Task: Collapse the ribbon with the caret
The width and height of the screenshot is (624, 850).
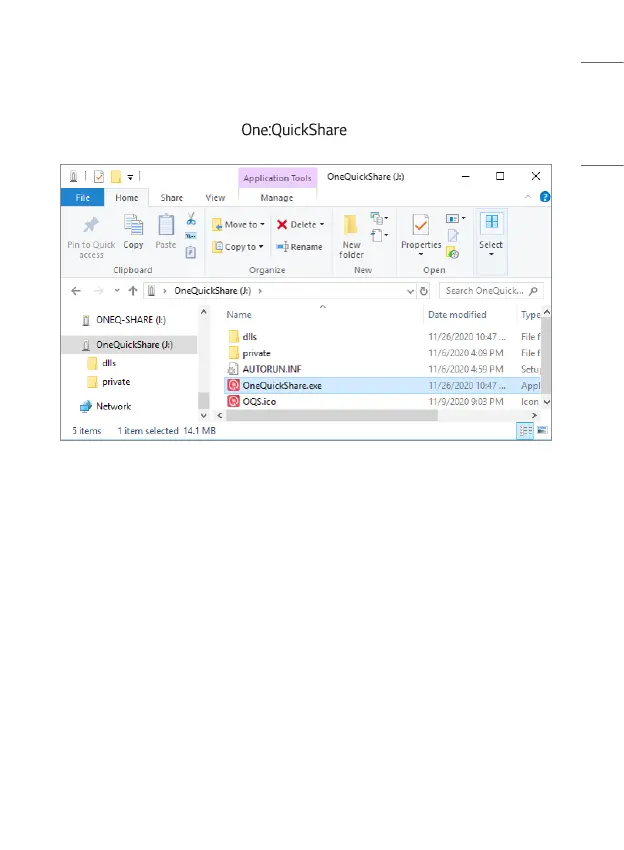Action: pos(527,197)
